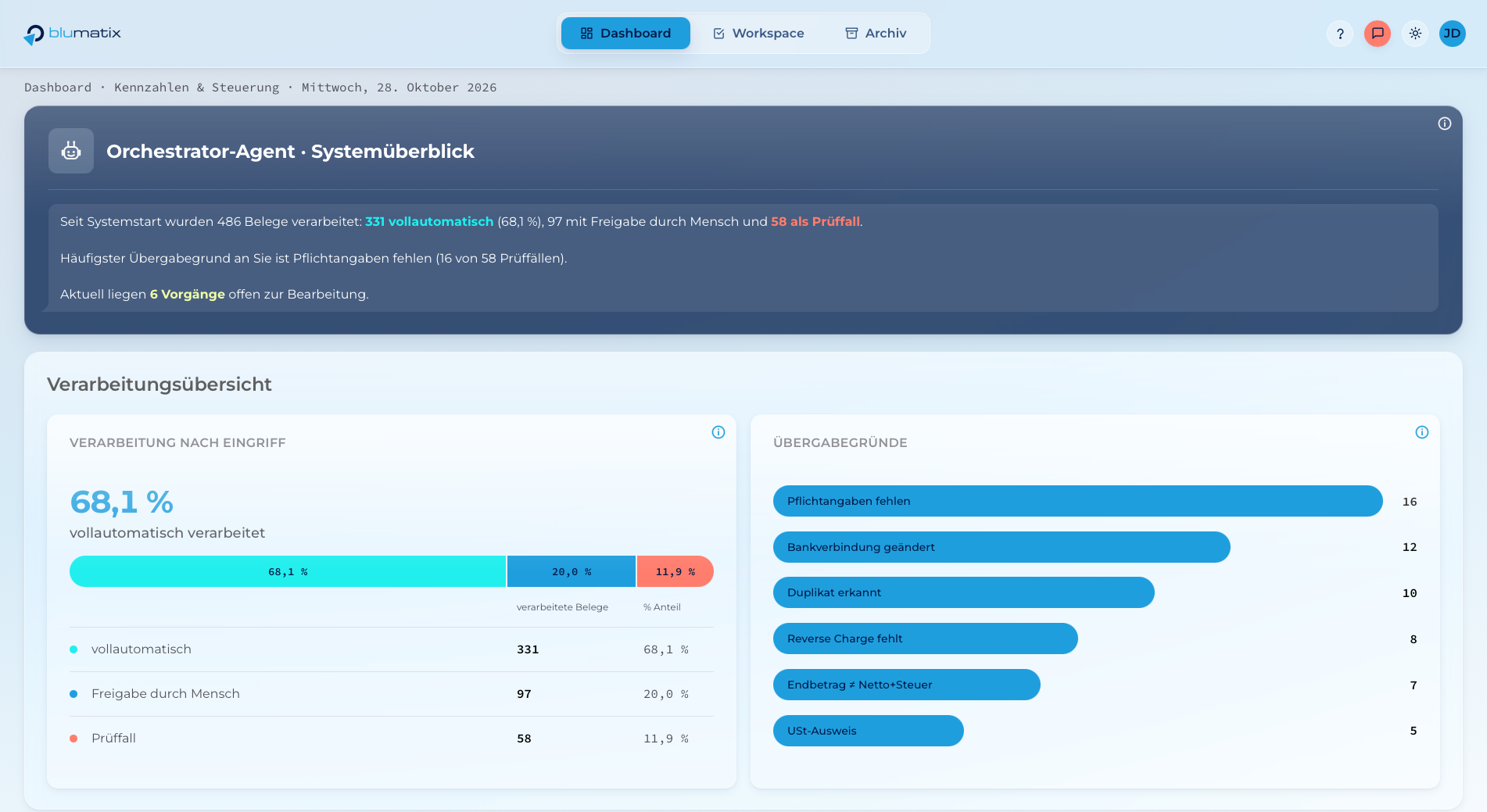Click the 'Freigabe durch Mensch' row label
The image size is (1487, 812).
(166, 694)
